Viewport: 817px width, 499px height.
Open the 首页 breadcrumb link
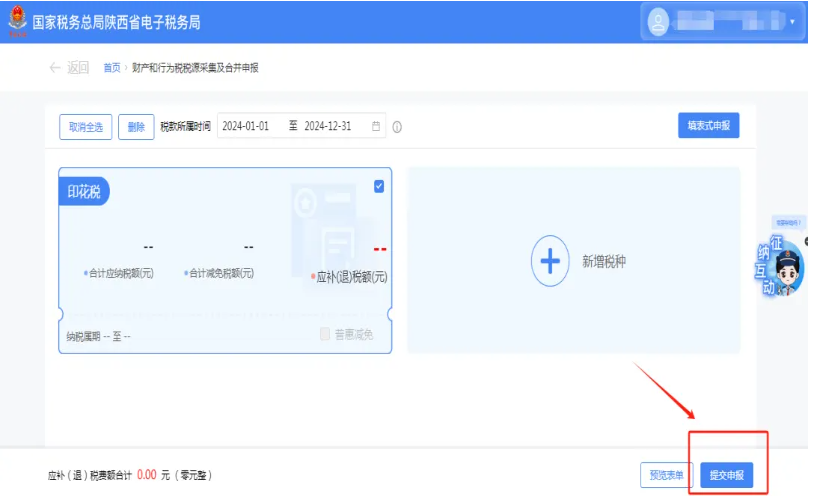(111, 68)
